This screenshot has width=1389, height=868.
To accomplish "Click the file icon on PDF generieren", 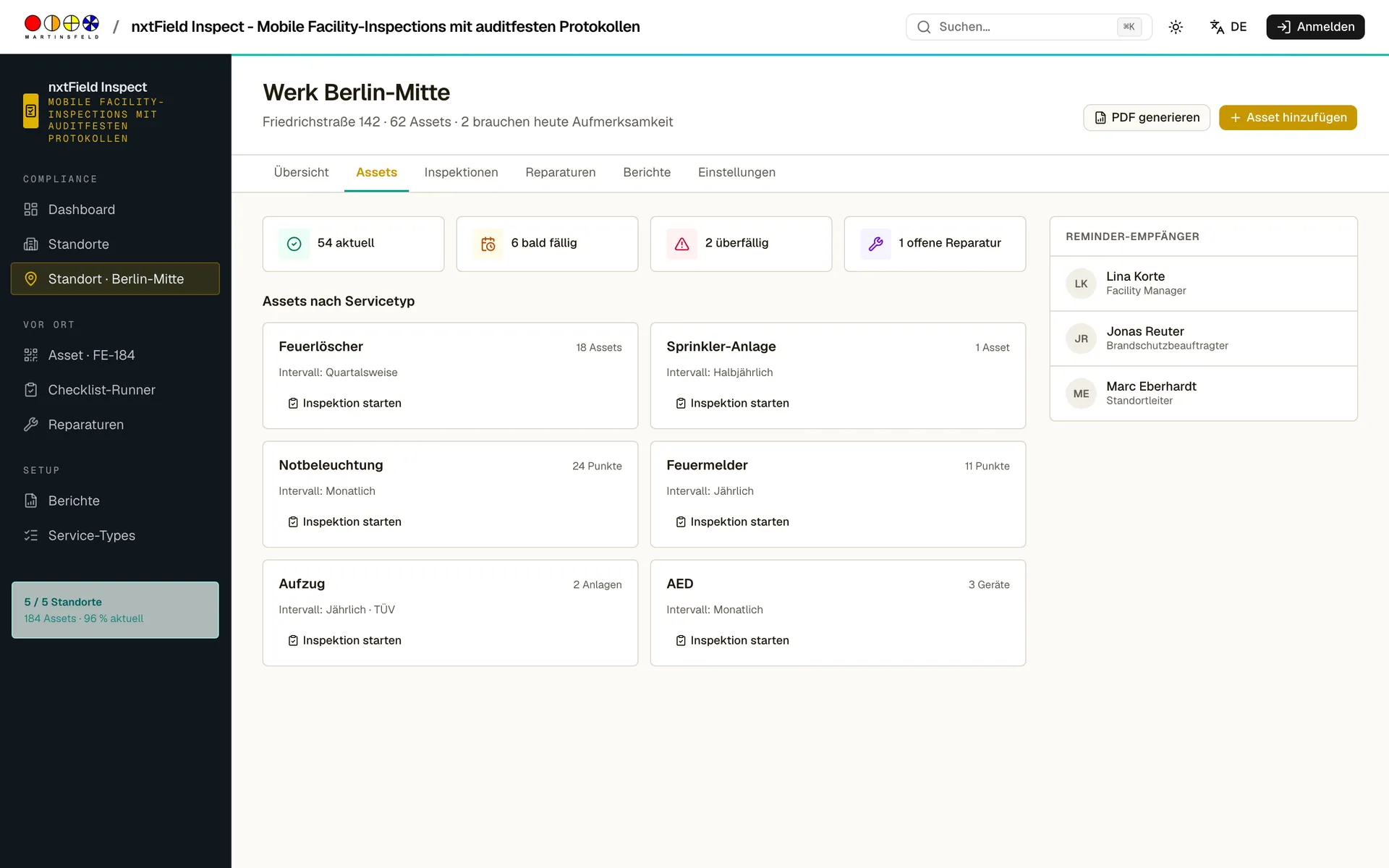I will [1100, 117].
